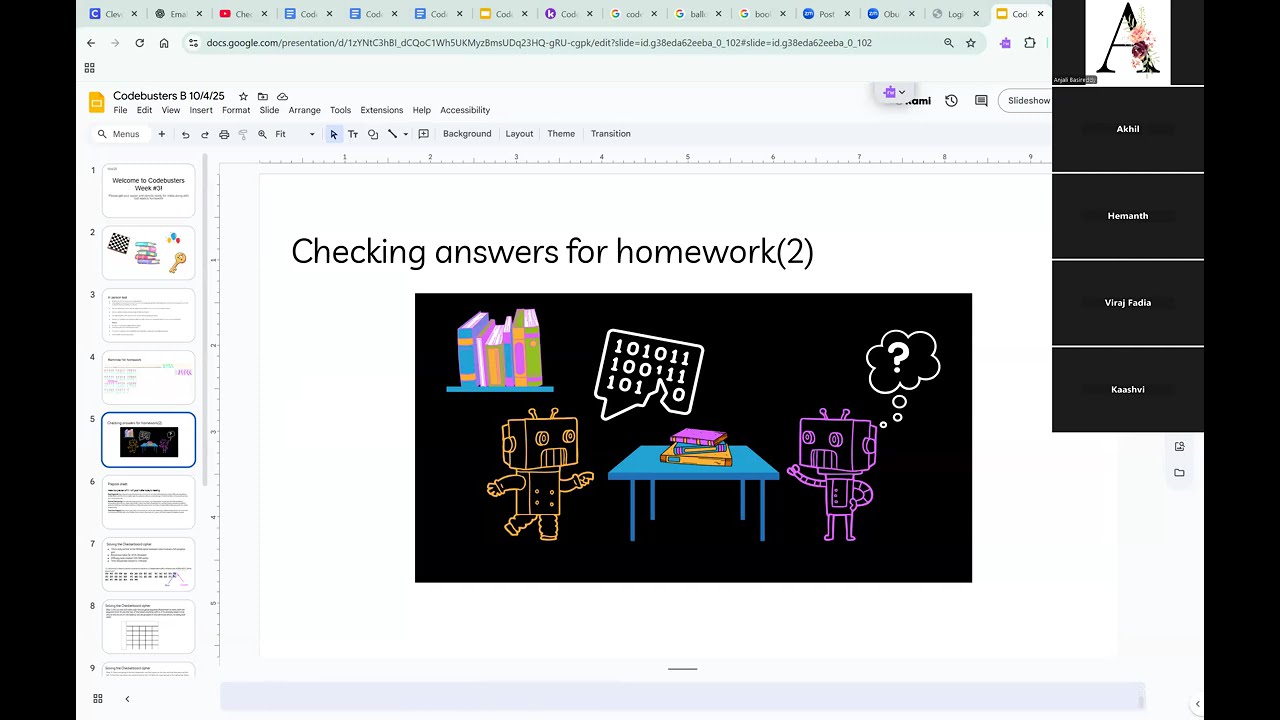Image resolution: width=1280 pixels, height=720 pixels.
Task: Click the Theme toolbar button
Action: (x=561, y=134)
